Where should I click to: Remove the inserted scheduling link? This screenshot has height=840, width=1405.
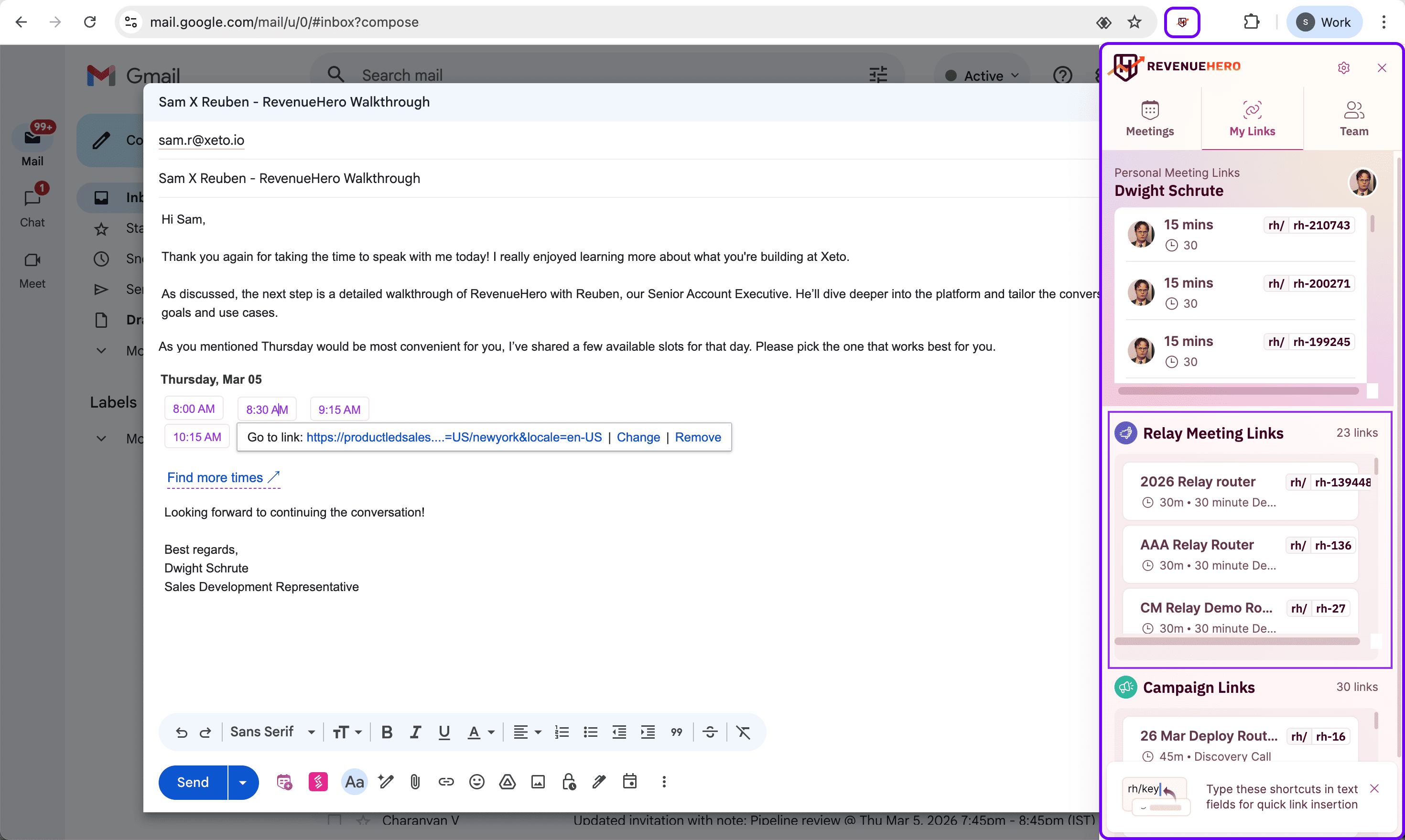tap(698, 437)
